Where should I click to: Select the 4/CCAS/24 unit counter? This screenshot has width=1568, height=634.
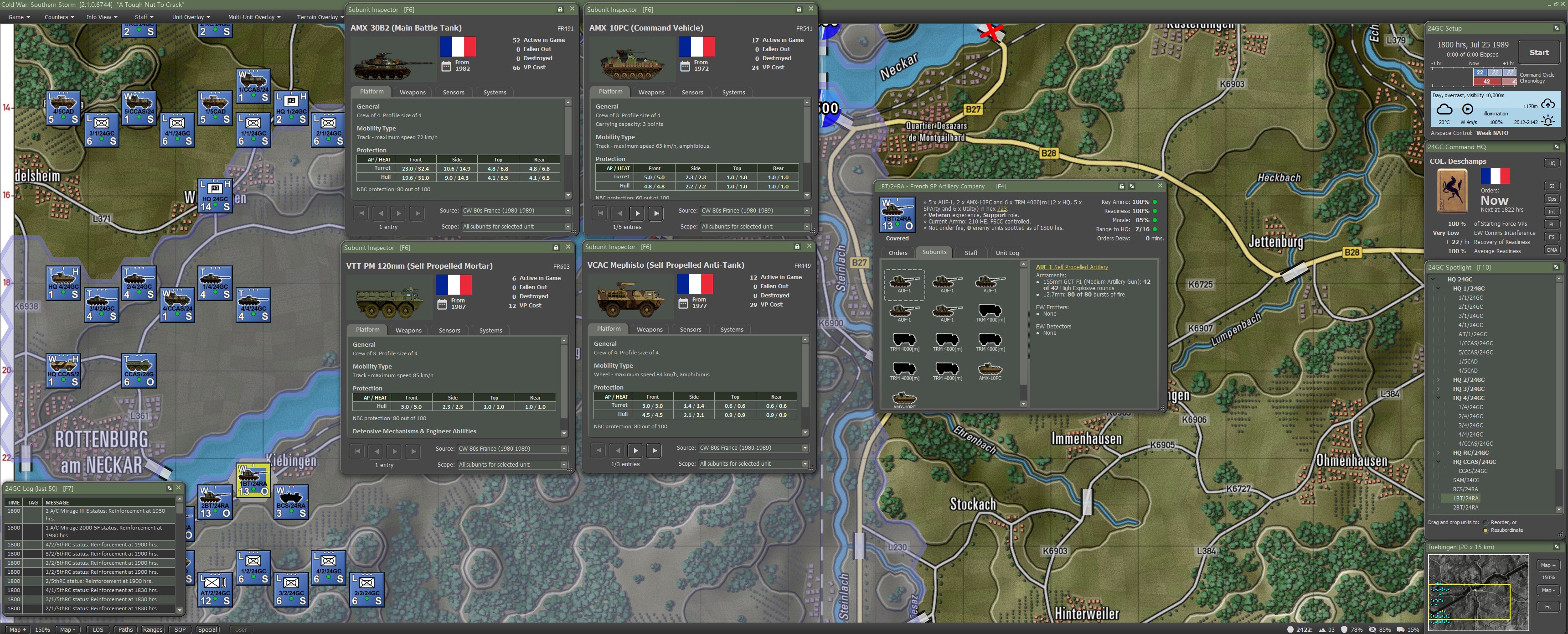[x=177, y=305]
